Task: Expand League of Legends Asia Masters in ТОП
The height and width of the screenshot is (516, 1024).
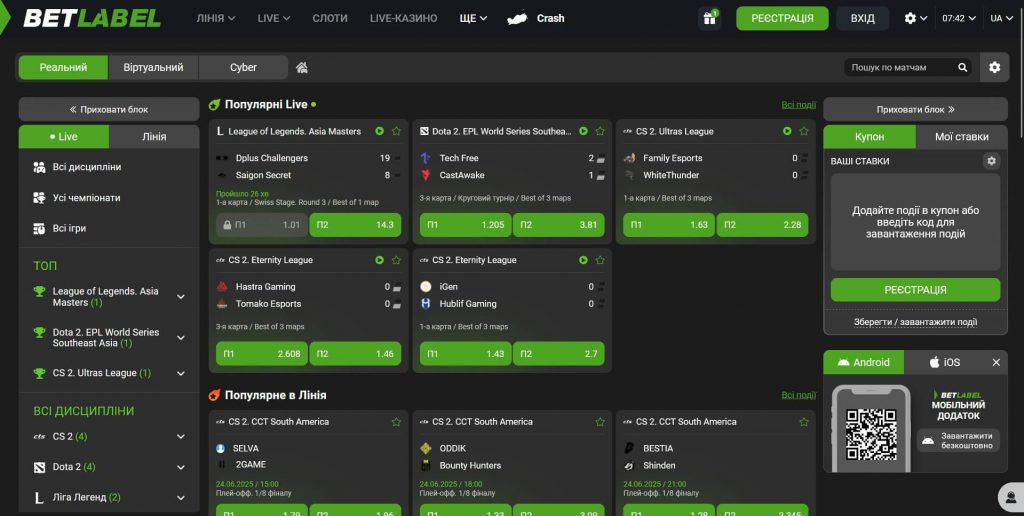Action: 181,297
